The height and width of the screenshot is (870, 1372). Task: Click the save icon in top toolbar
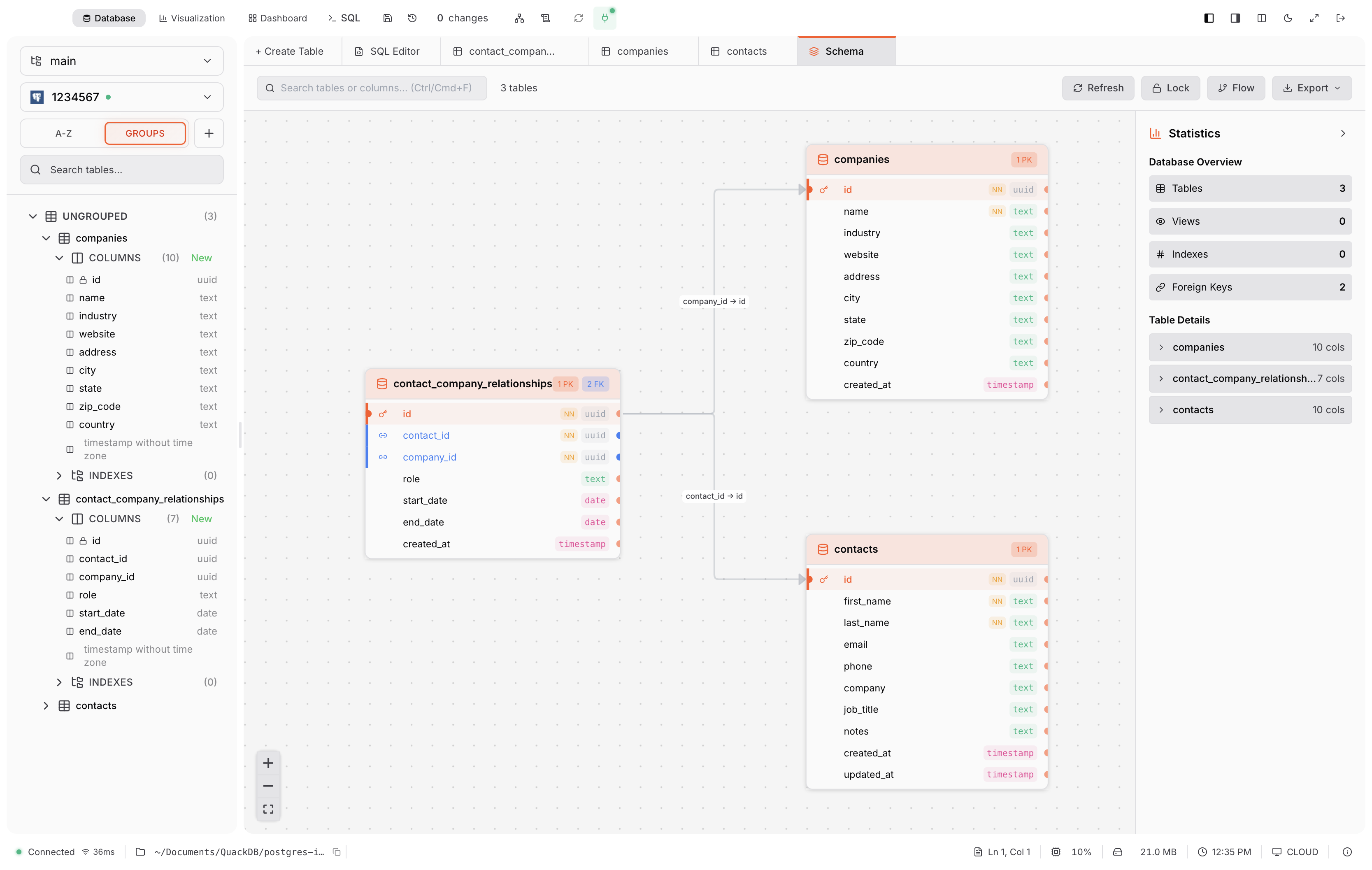(387, 18)
